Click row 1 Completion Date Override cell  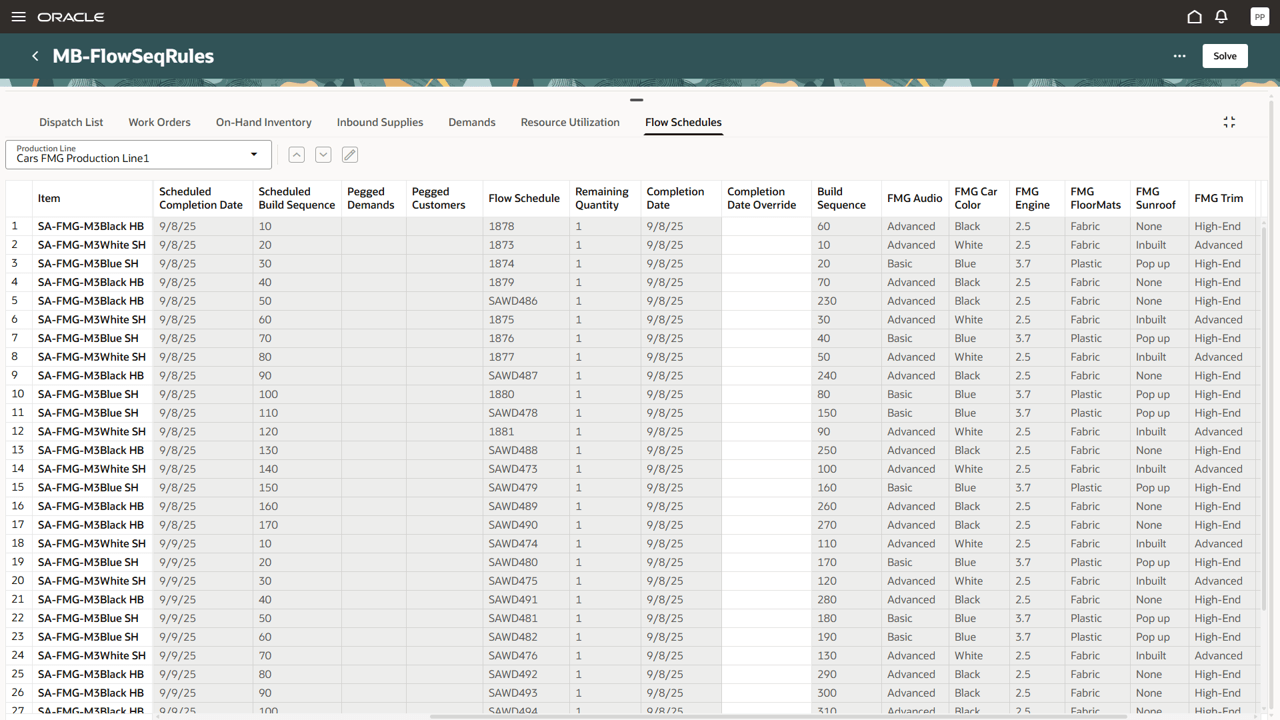click(765, 226)
